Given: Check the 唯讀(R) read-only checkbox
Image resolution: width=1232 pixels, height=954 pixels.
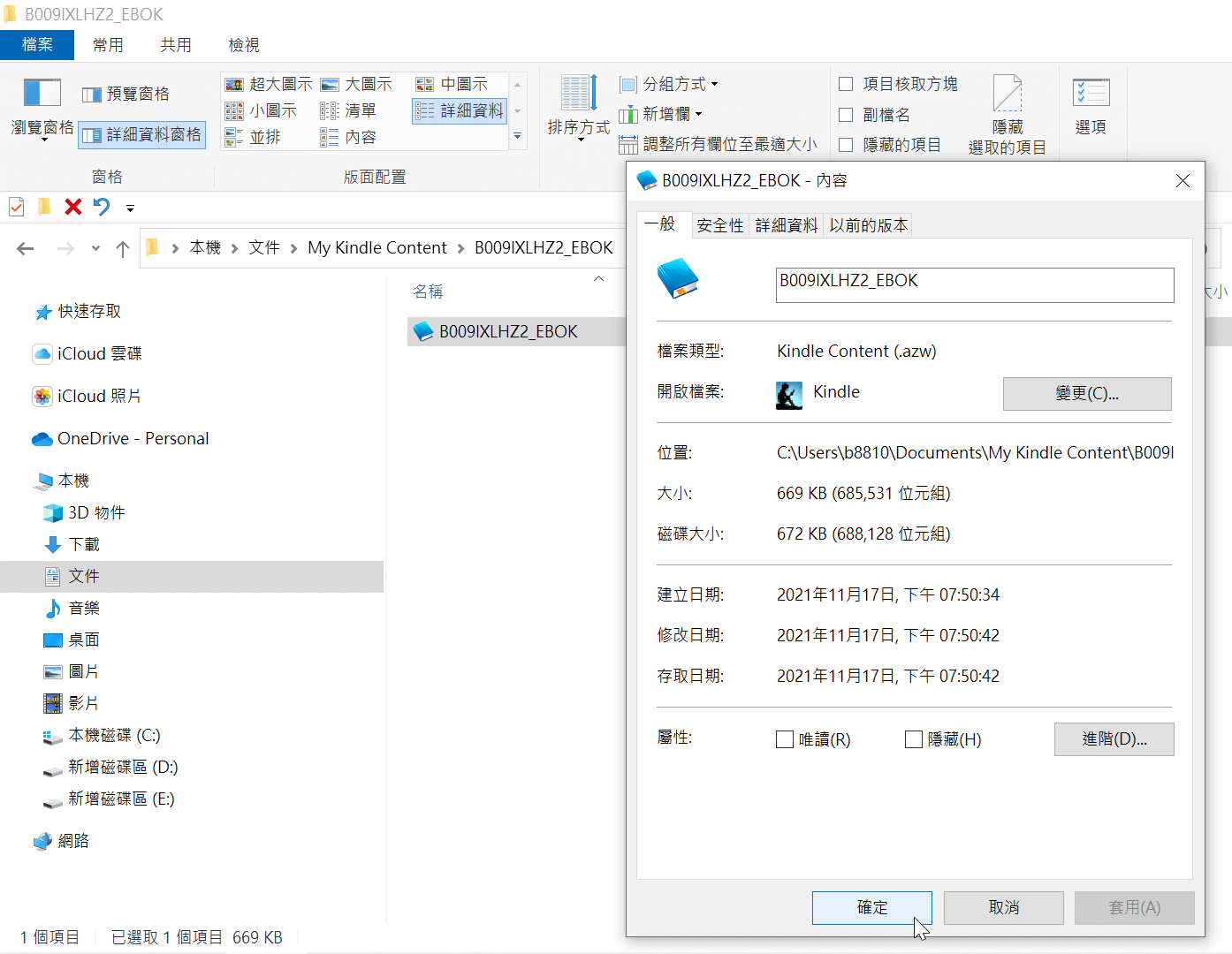Looking at the screenshot, I should (x=784, y=739).
